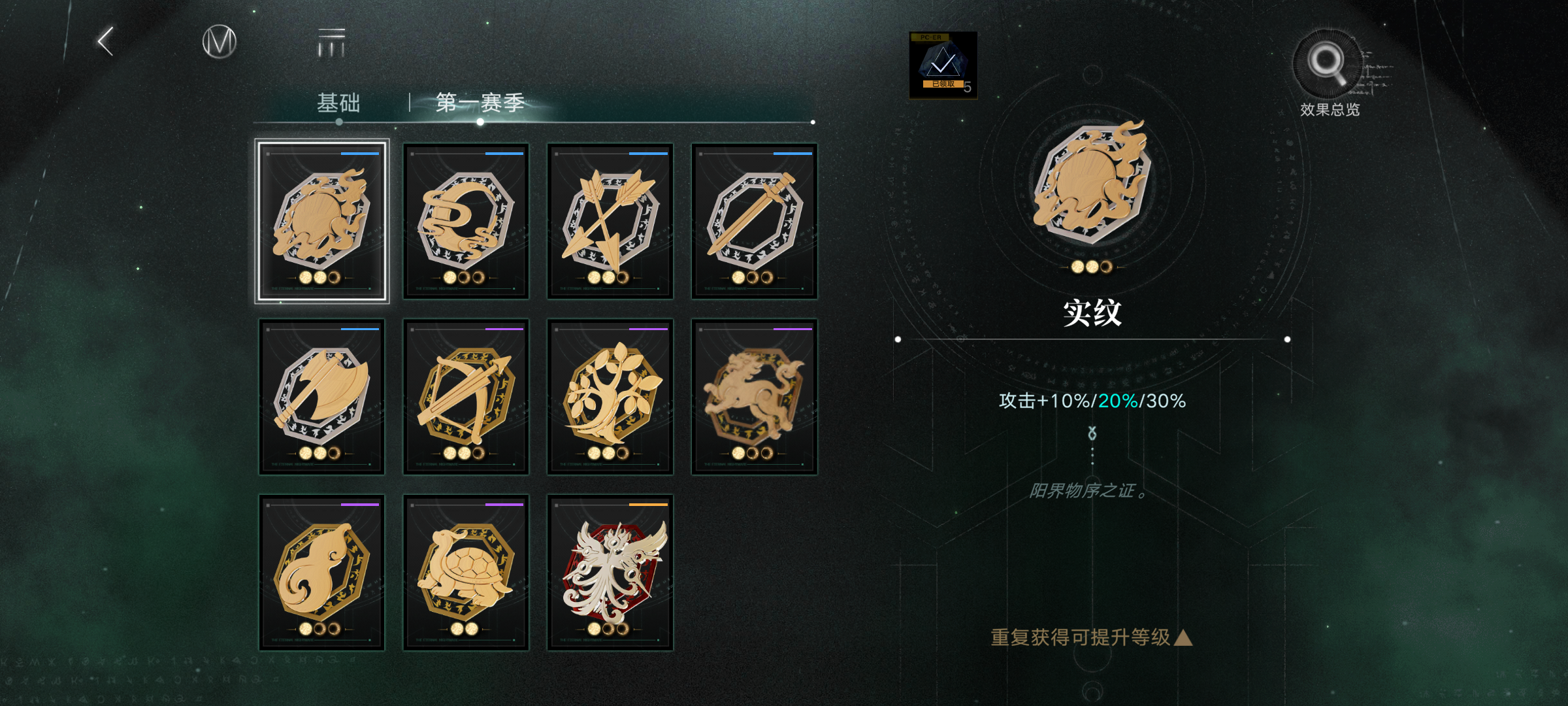Image resolution: width=1568 pixels, height=706 pixels.
Task: Pick the sword emblem card
Action: coord(755,221)
